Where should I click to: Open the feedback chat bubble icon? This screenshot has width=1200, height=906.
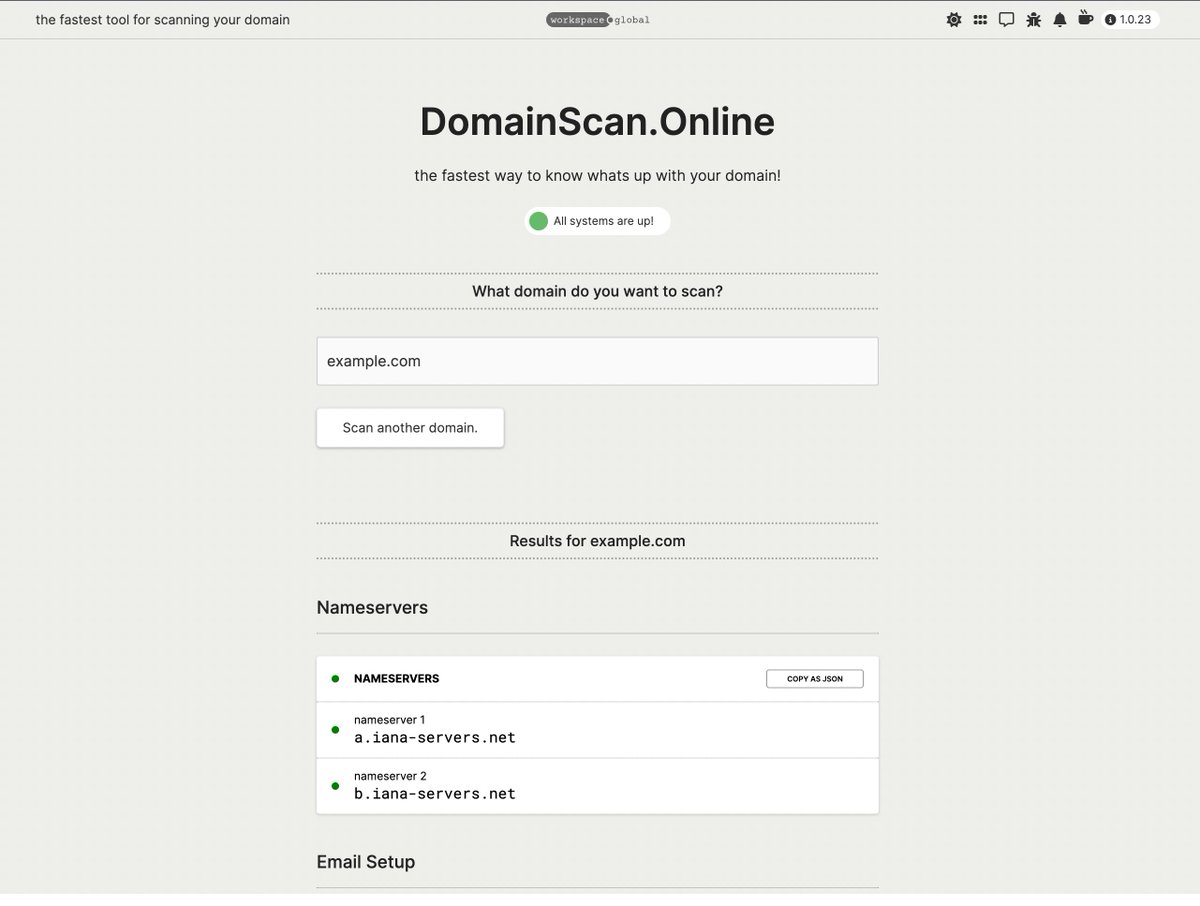[1006, 19]
